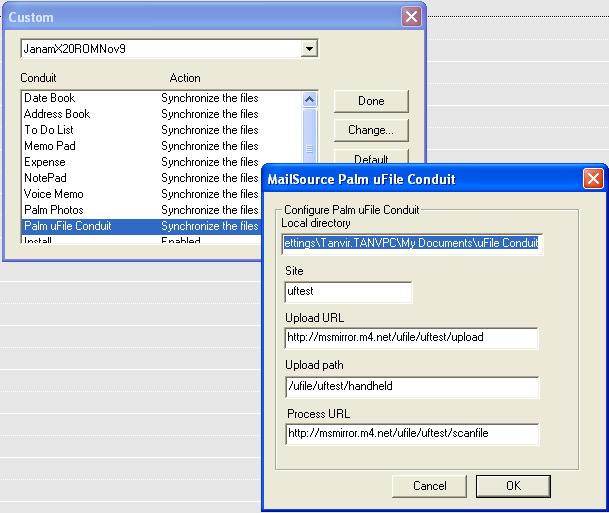Select Expense conduit in list
The height and width of the screenshot is (513, 609).
(x=90, y=162)
